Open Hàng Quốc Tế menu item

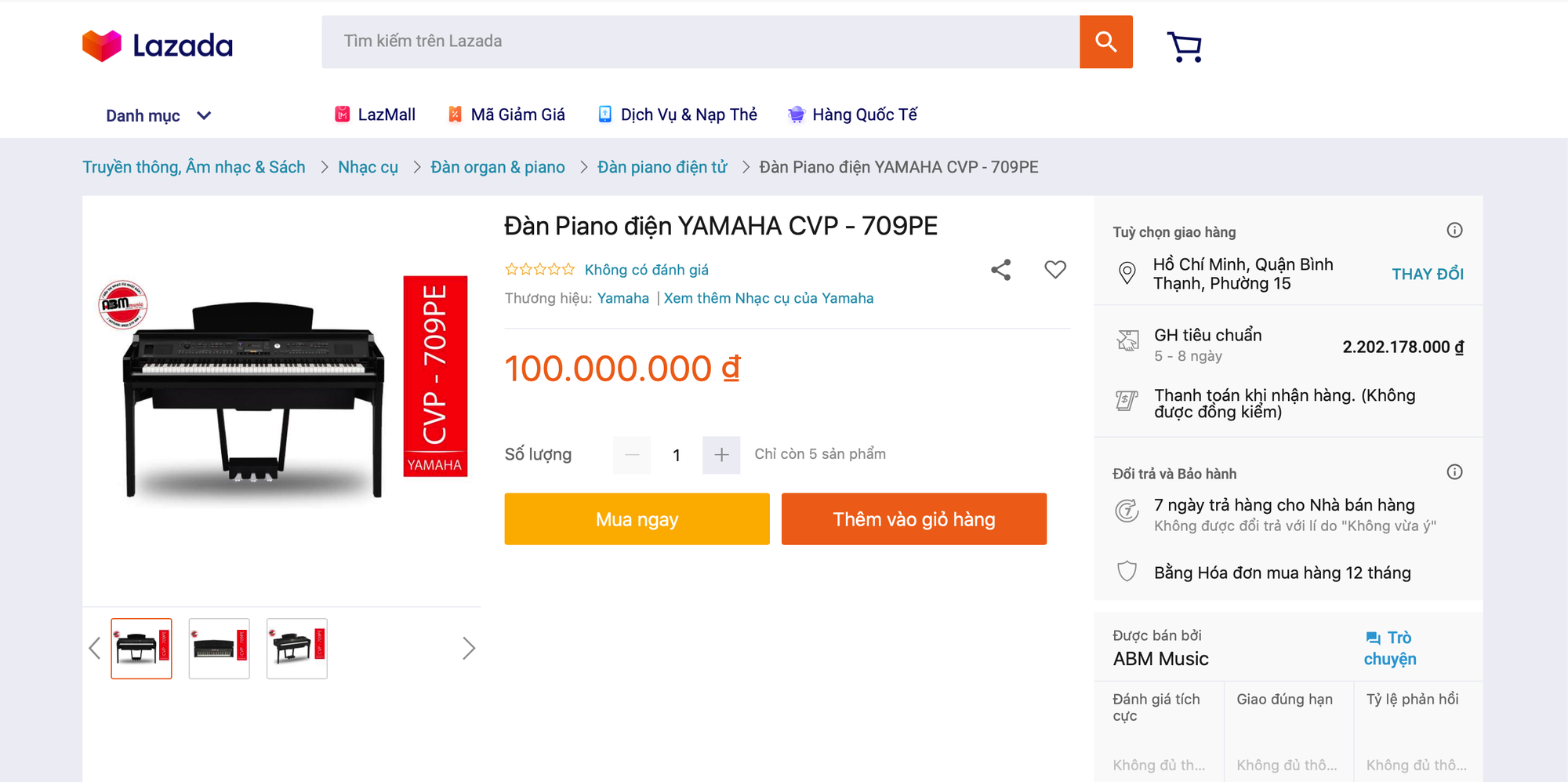[x=852, y=115]
